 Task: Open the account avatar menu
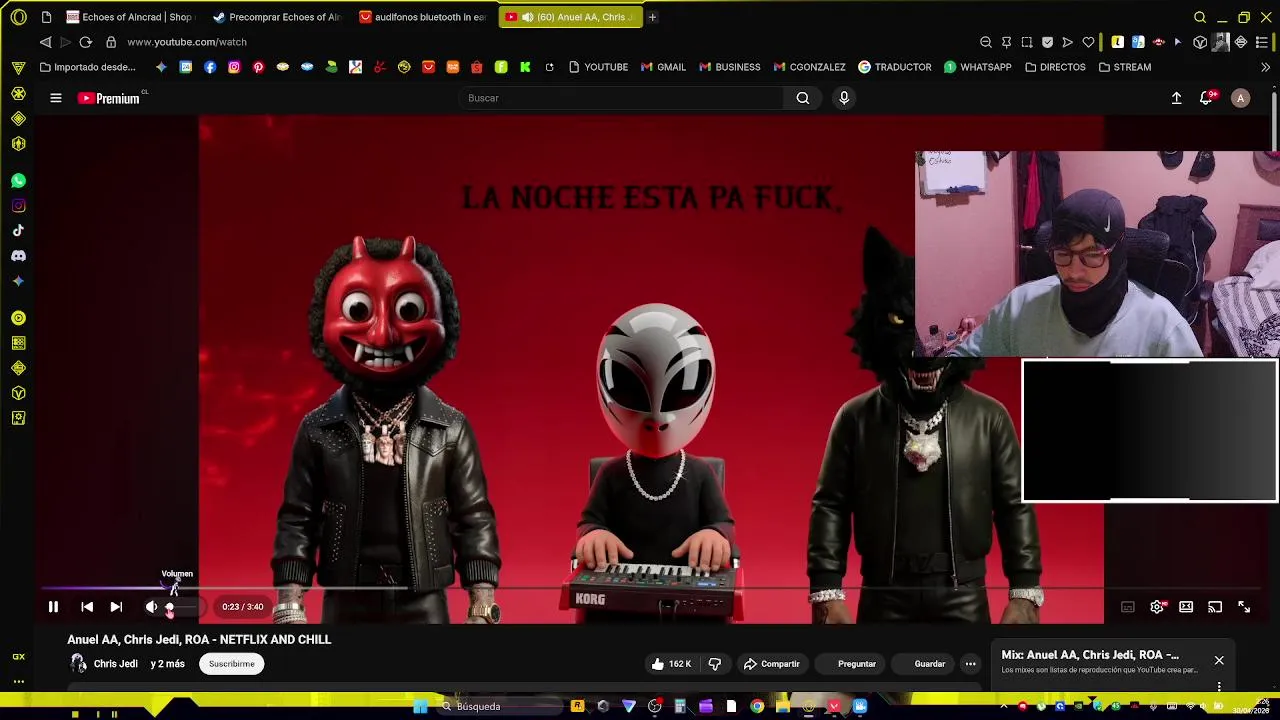click(1241, 98)
